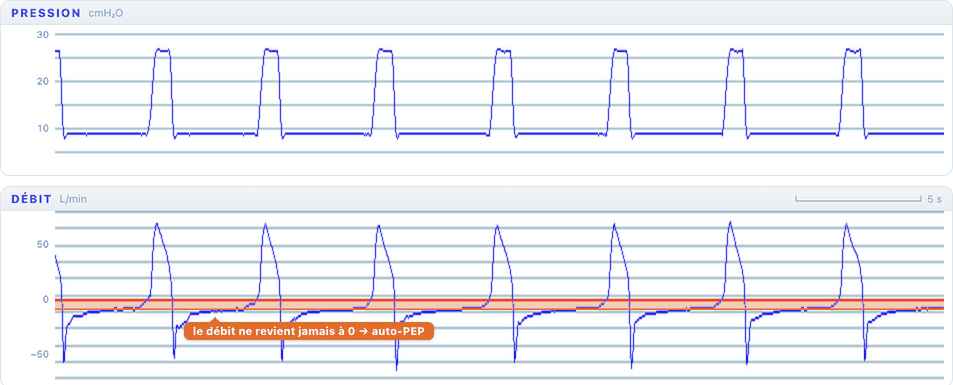Click the auto-PEP annotation callout
This screenshot has height=385, width=953.
309,331
